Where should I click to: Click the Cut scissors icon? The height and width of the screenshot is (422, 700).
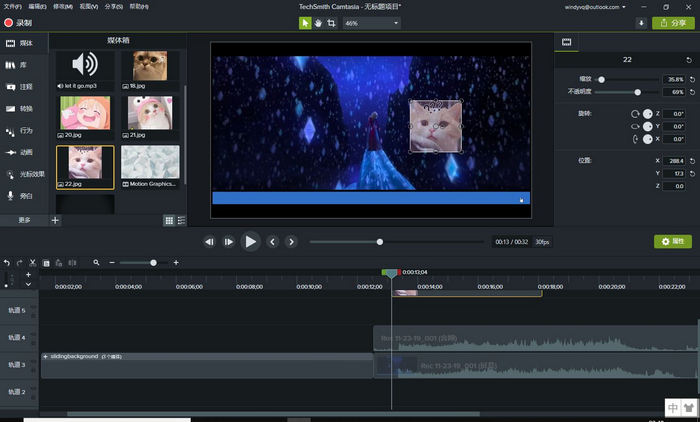tap(32, 263)
